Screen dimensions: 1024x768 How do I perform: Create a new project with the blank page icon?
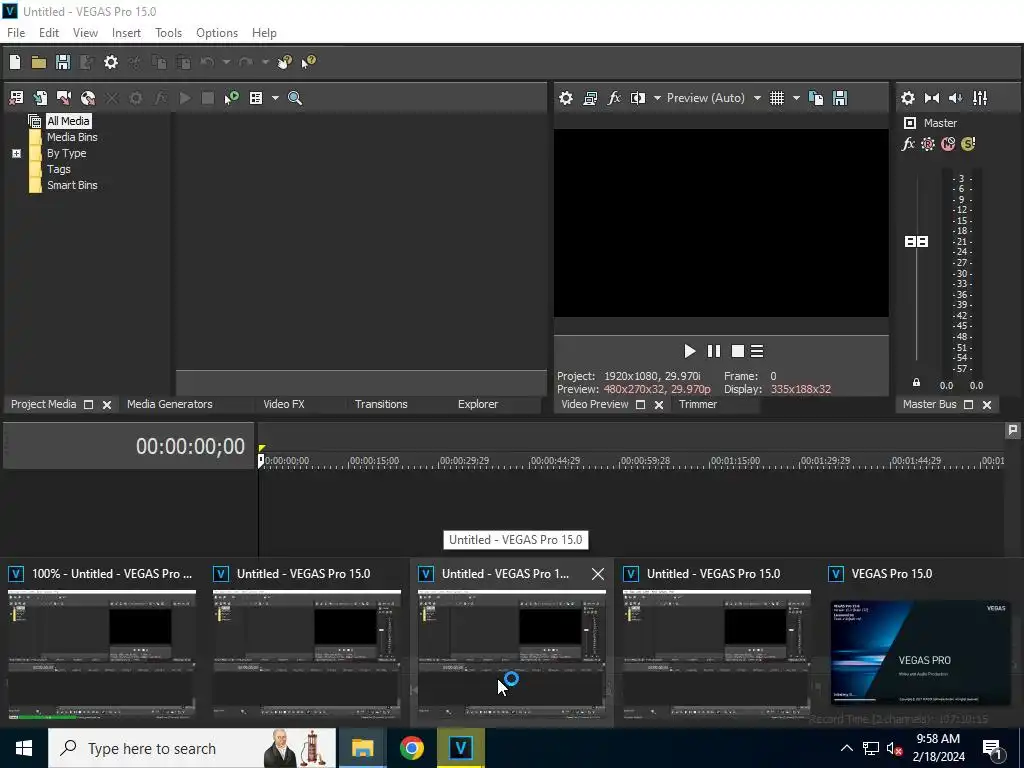tap(15, 62)
